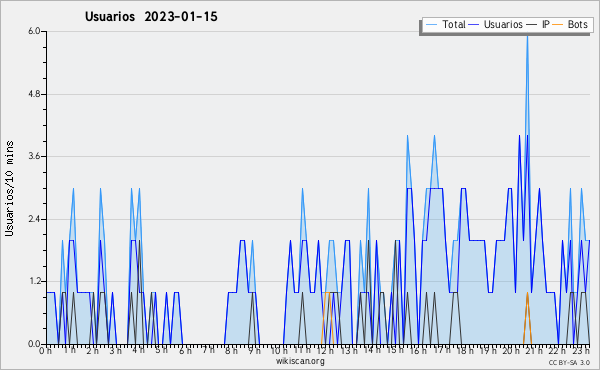The height and width of the screenshot is (370, 600).
Task: Click the '13 h' x-axis label
Action: click(349, 350)
